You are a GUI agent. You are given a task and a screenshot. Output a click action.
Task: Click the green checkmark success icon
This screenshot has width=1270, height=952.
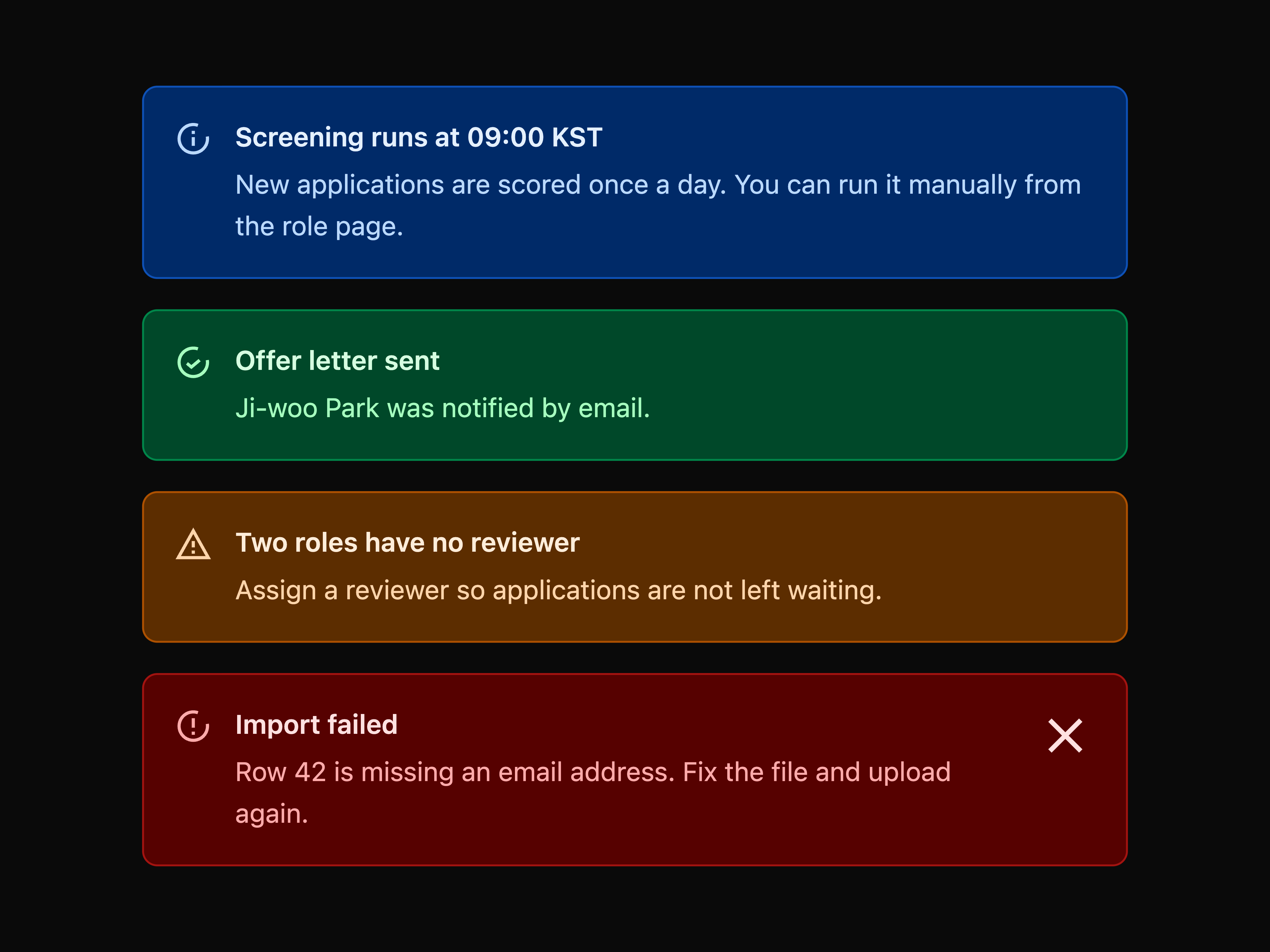coord(193,362)
